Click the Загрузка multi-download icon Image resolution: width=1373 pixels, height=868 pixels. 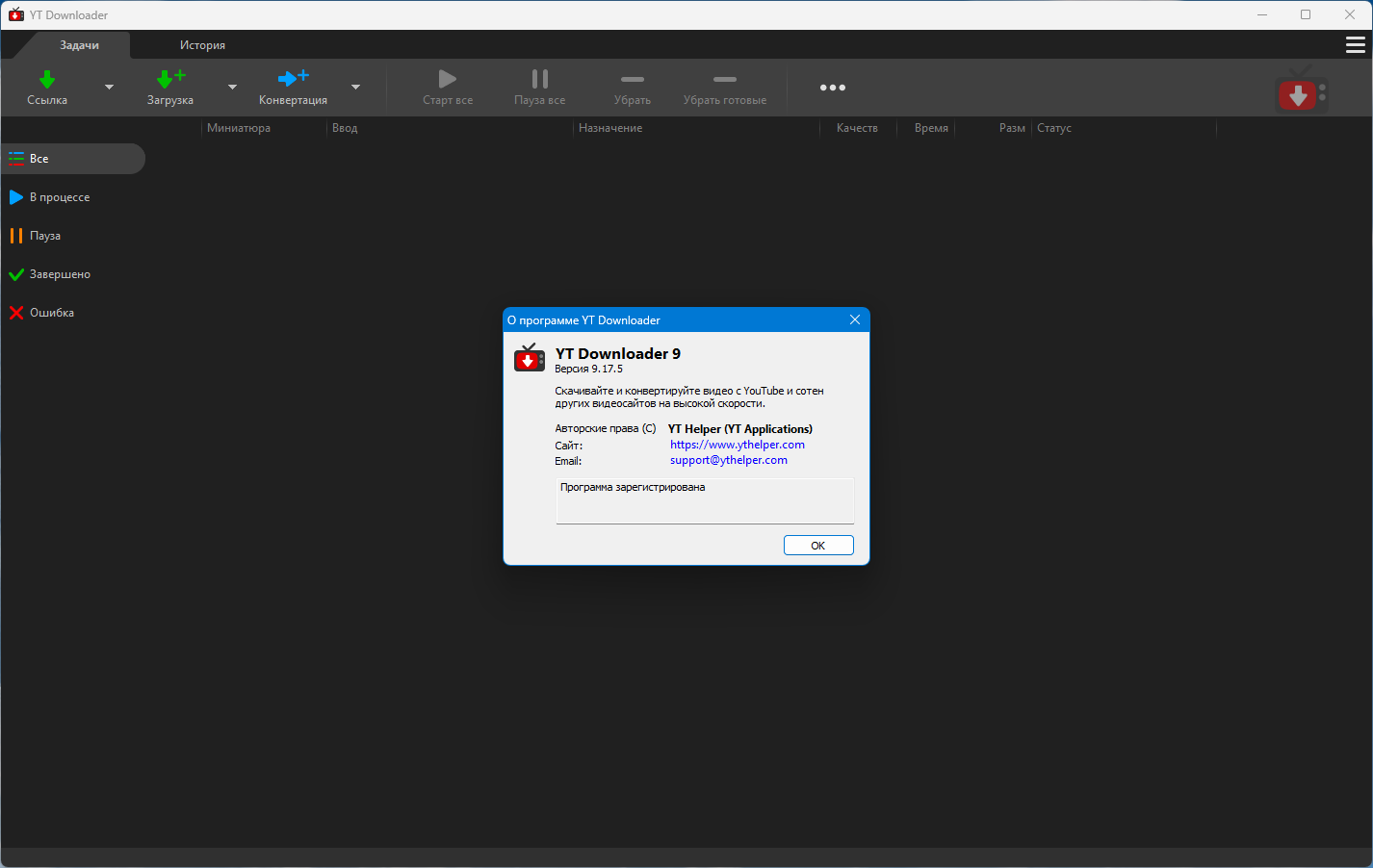point(170,80)
